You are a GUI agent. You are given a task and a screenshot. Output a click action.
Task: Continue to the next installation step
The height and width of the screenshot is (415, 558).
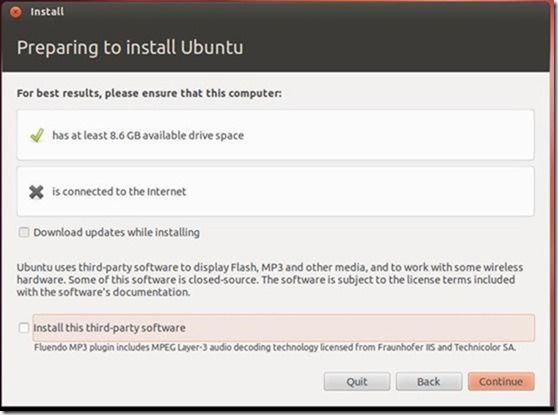click(501, 382)
